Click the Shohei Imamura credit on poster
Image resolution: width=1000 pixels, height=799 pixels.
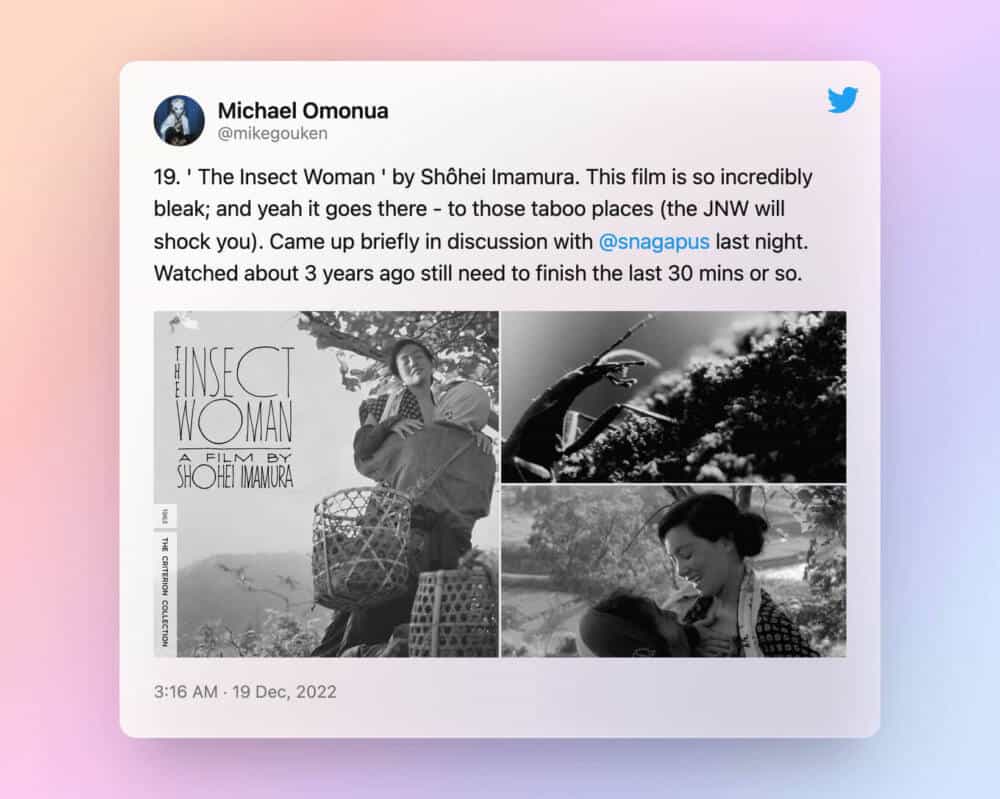(235, 476)
